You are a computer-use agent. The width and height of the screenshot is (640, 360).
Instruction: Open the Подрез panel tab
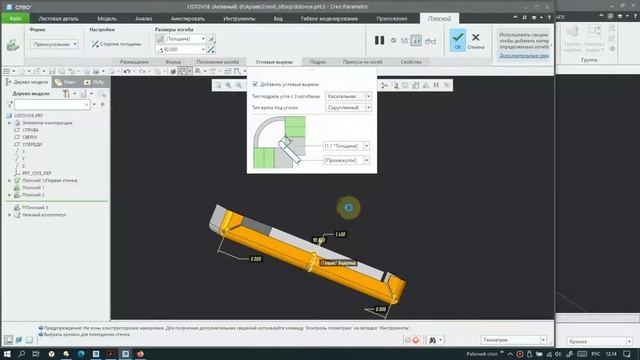tap(318, 62)
